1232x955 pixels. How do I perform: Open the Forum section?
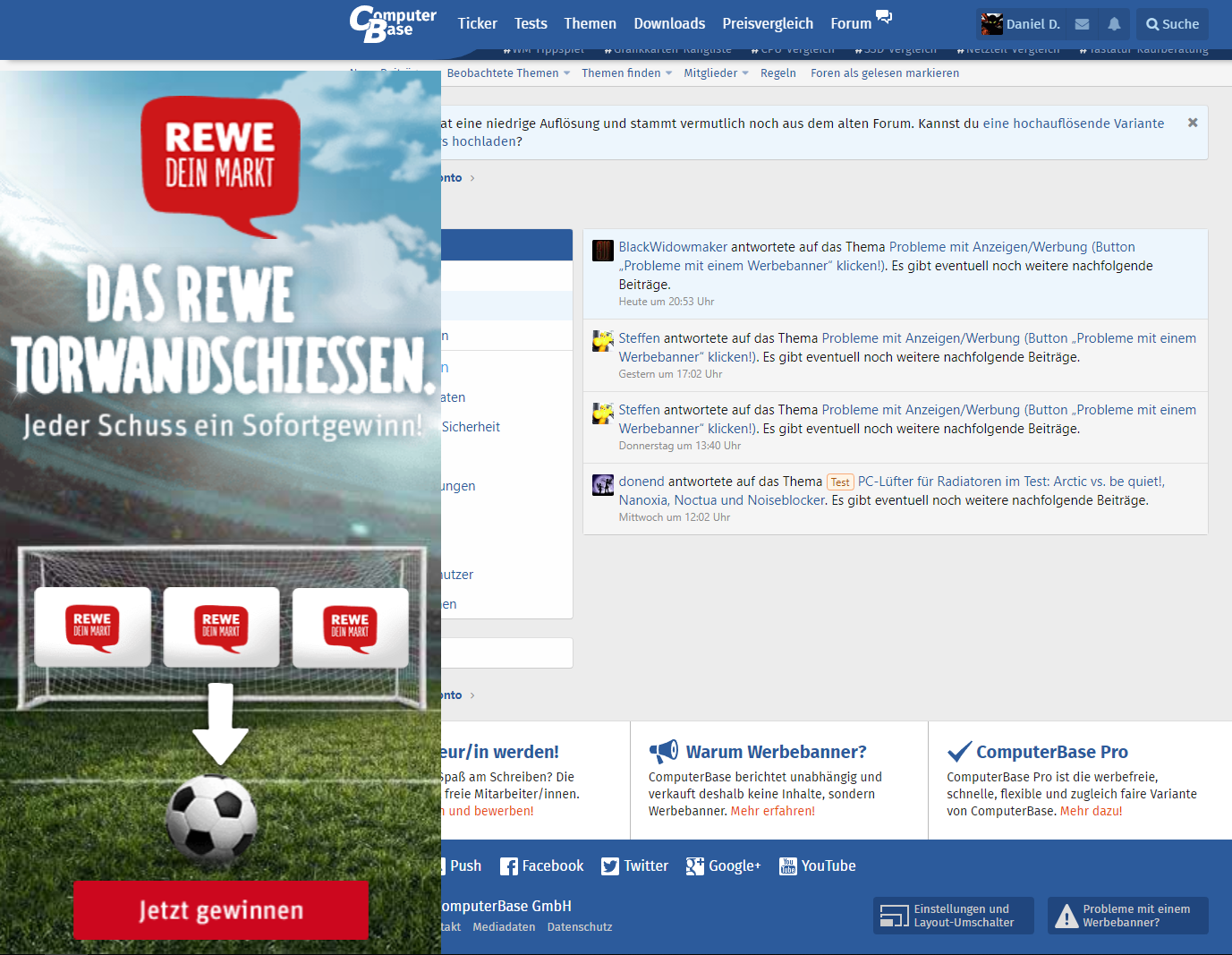[x=850, y=24]
